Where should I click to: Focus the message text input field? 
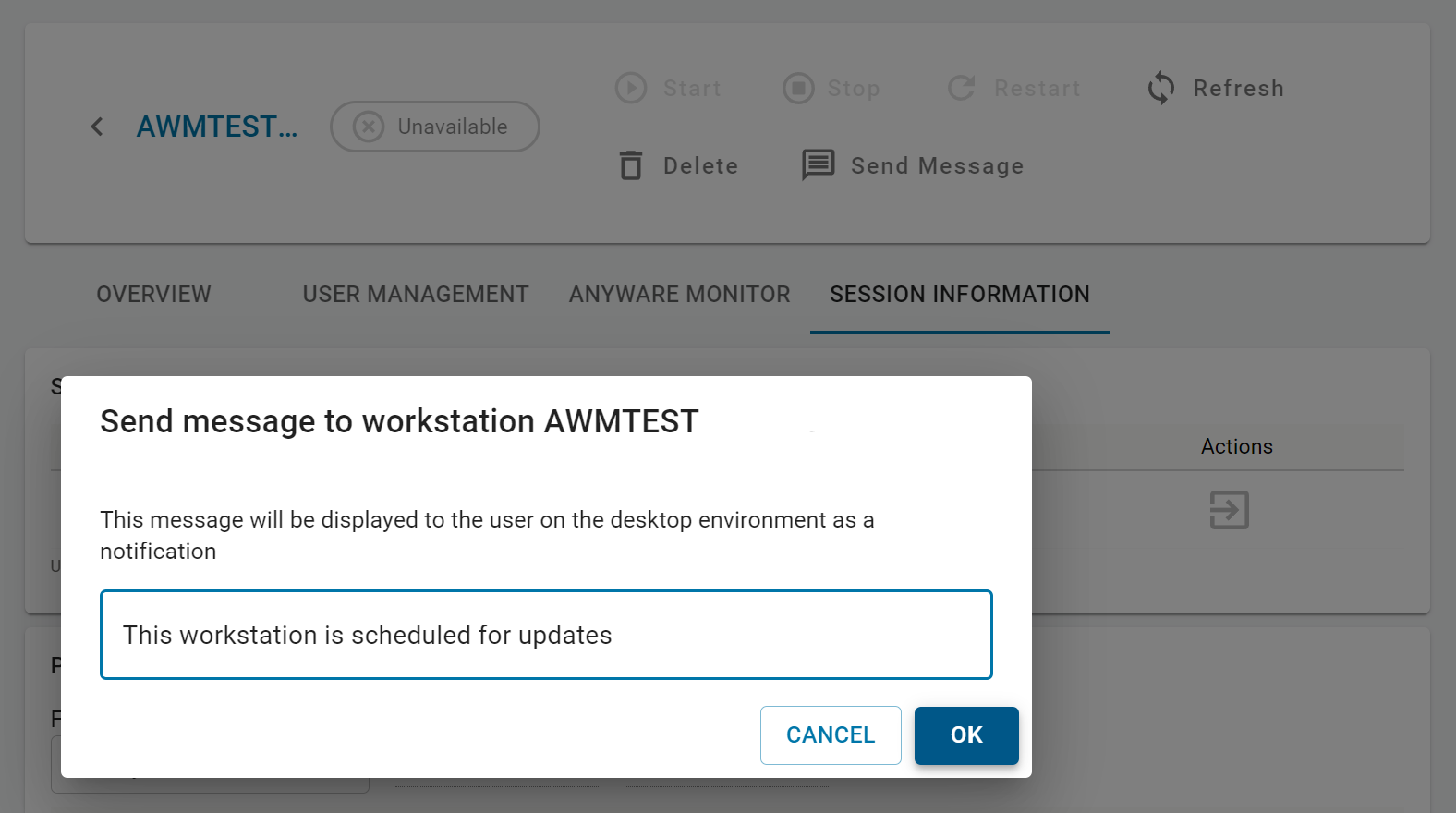[x=546, y=635]
